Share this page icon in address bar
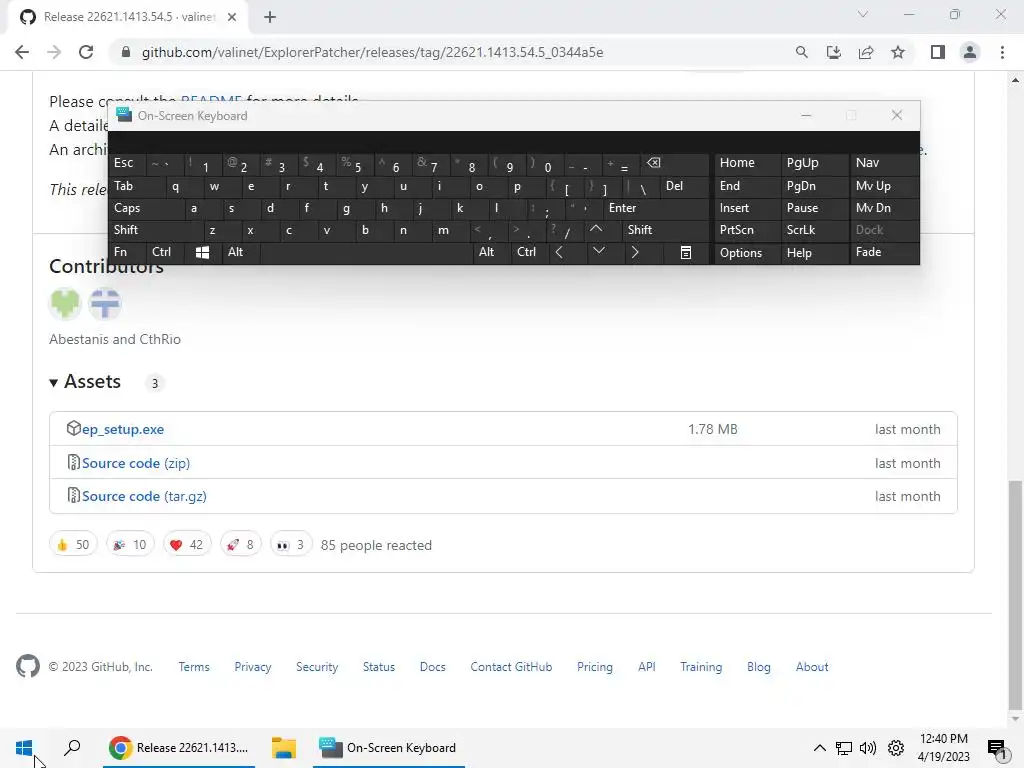Viewport: 1024px width, 768px height. [x=866, y=52]
